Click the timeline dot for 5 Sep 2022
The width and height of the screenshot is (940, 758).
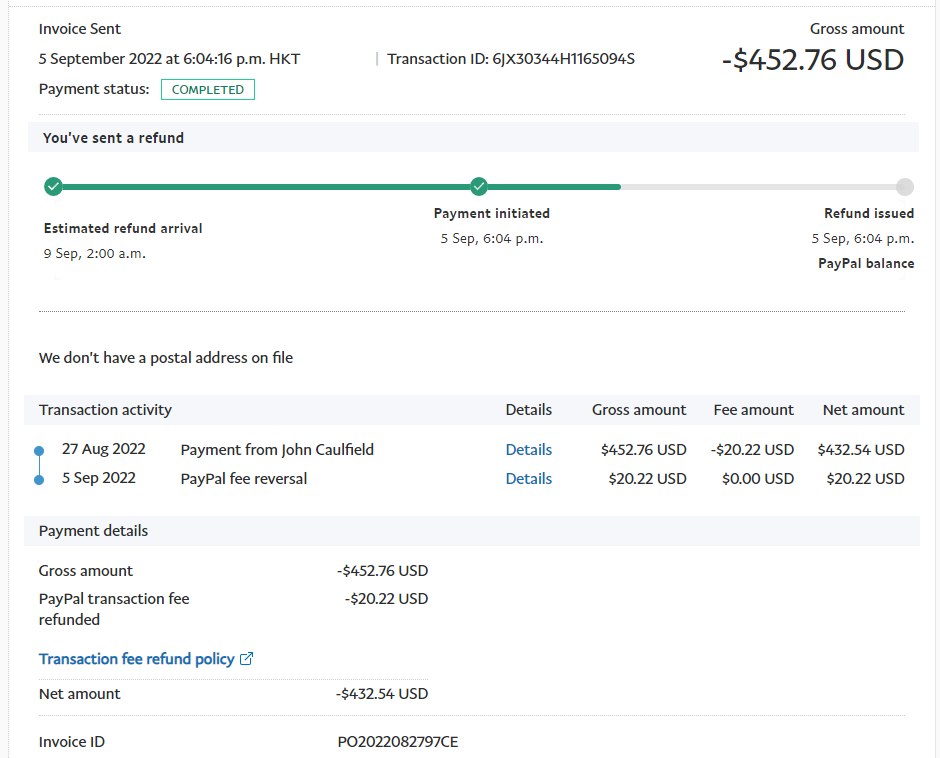coord(39,479)
